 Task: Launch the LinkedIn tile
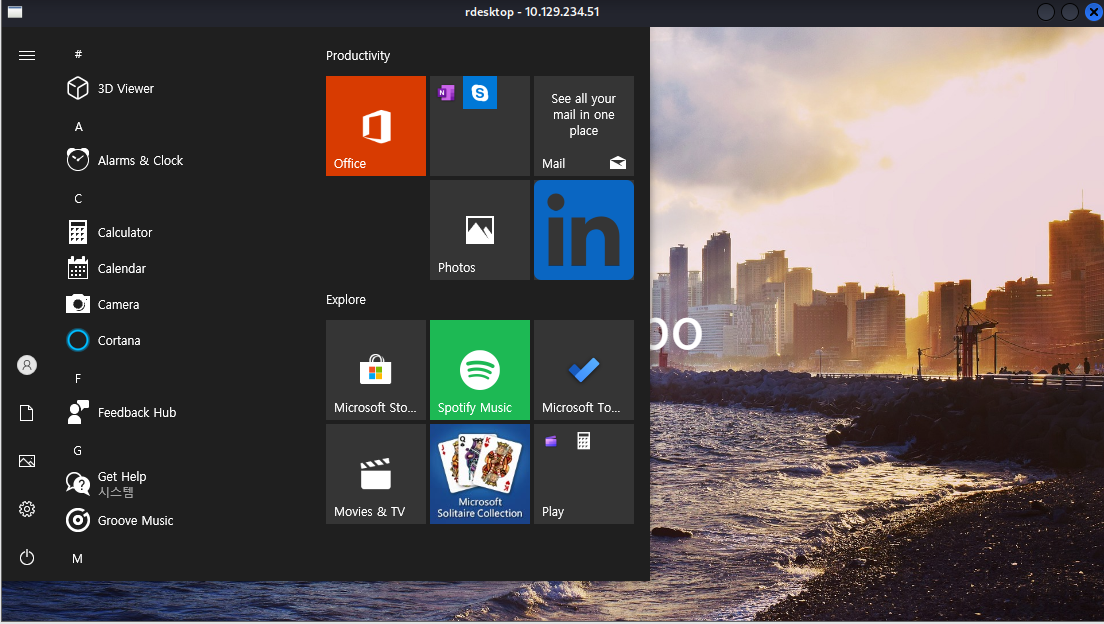click(584, 230)
